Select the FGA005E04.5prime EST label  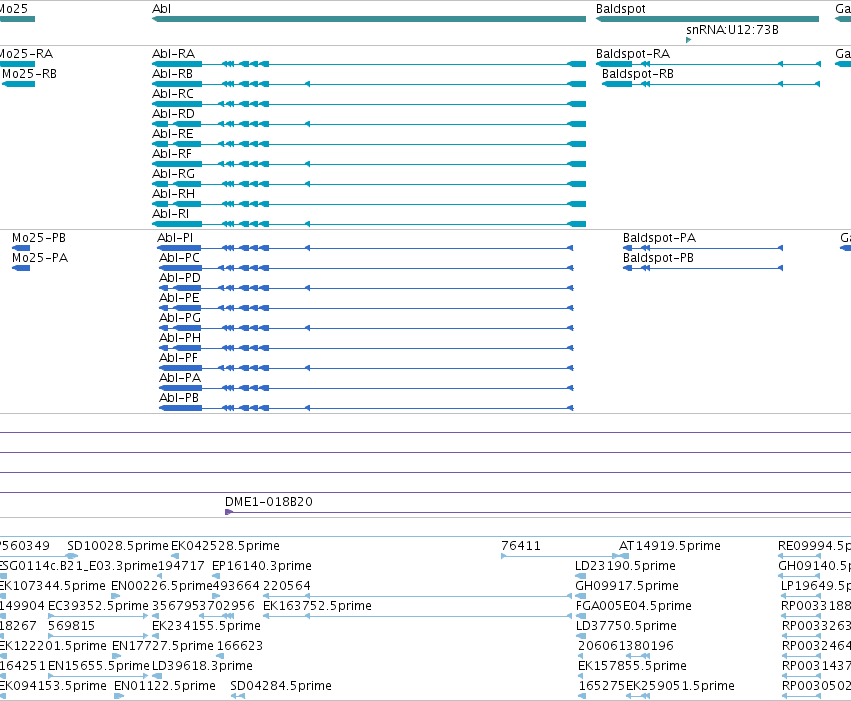click(x=633, y=606)
